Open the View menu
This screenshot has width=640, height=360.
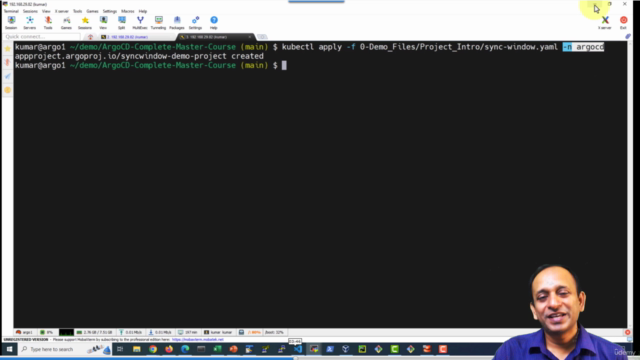tap(46, 11)
